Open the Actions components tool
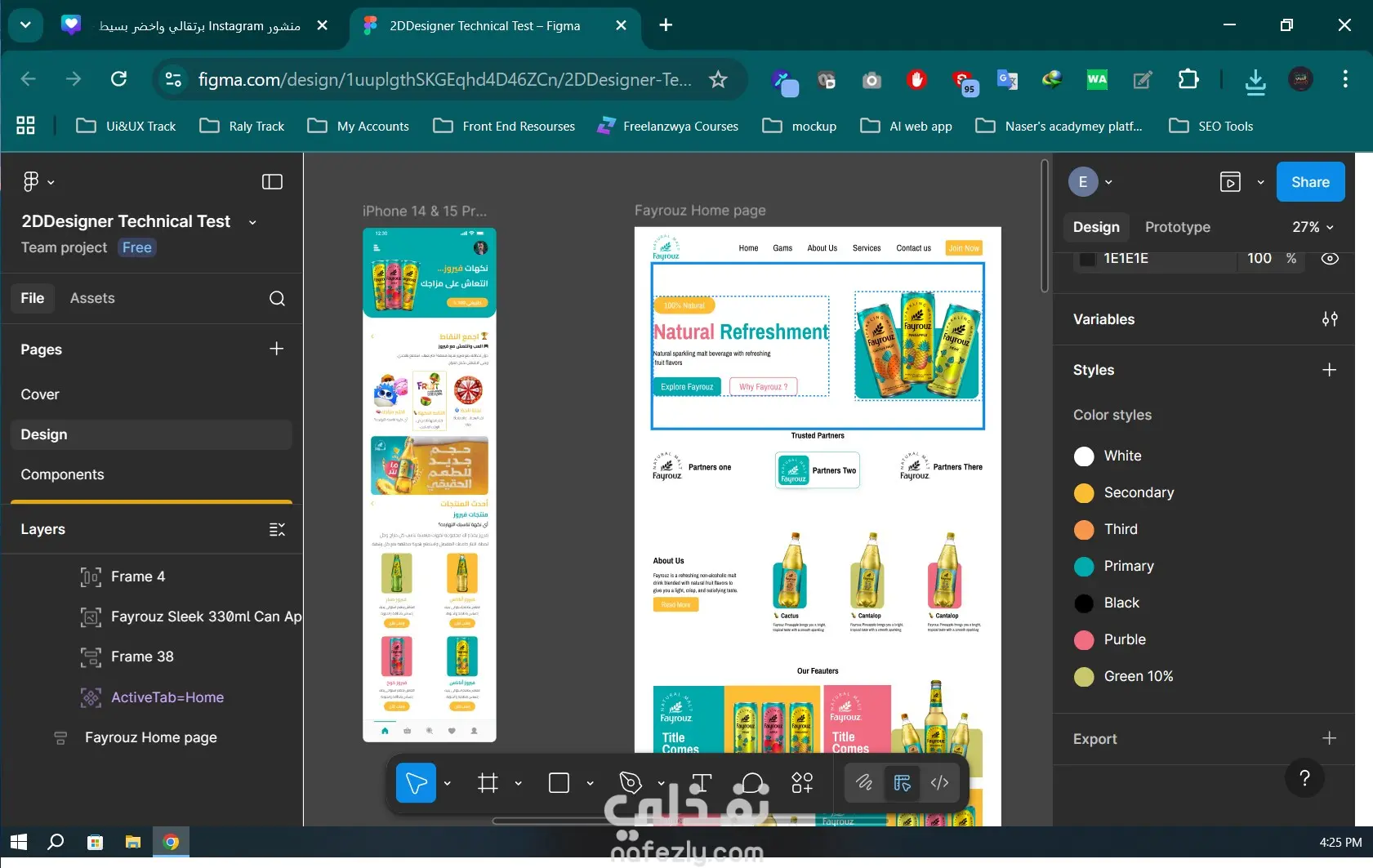This screenshot has width=1373, height=868. 802,783
